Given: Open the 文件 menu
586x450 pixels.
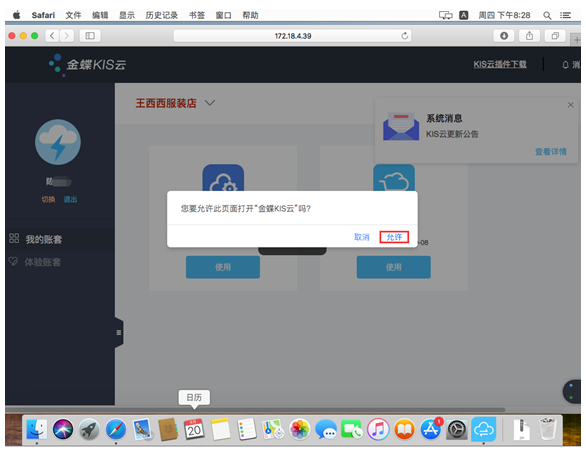Looking at the screenshot, I should 73,15.
